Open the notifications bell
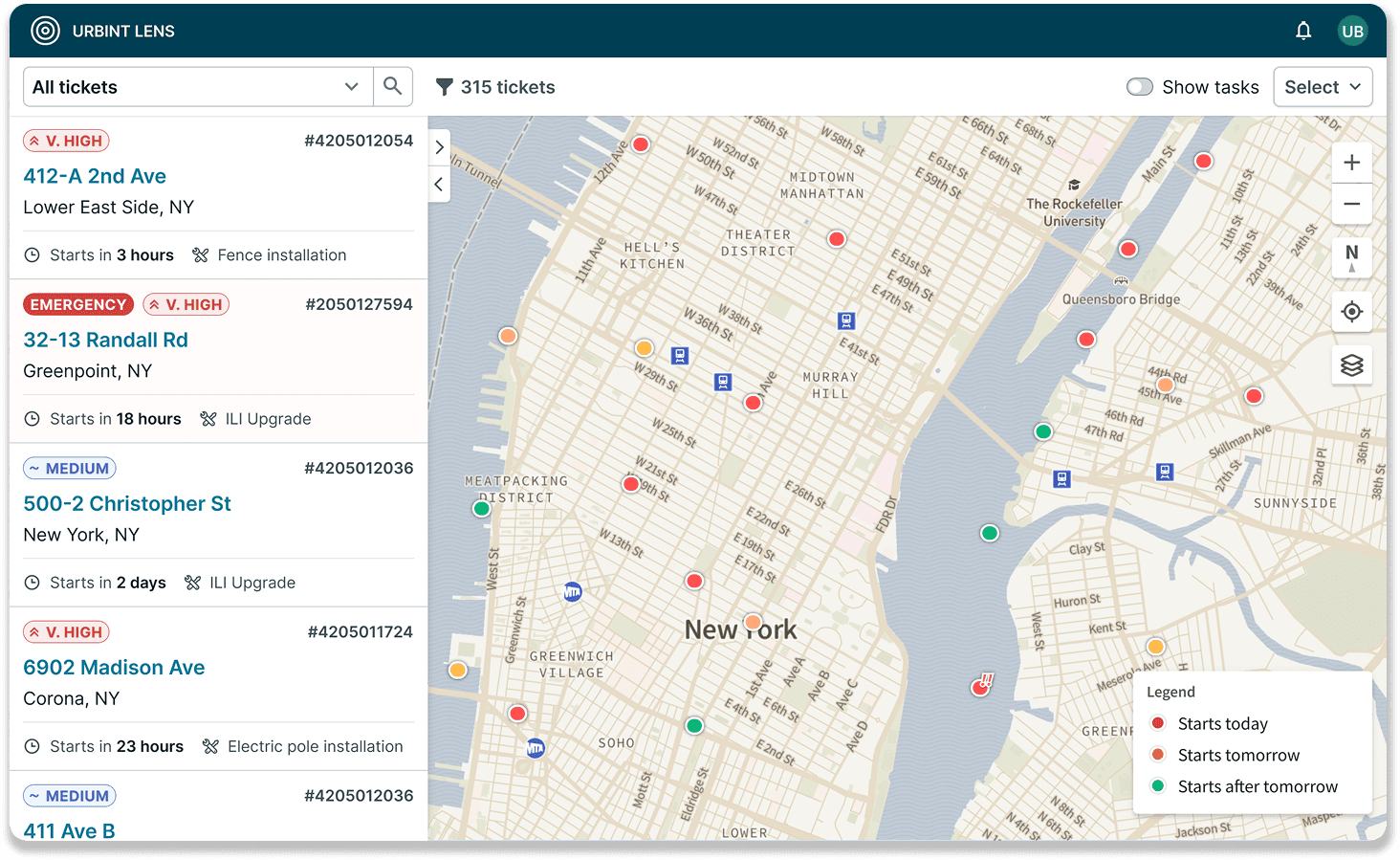Viewport: 1400px width, 860px height. (x=1303, y=32)
